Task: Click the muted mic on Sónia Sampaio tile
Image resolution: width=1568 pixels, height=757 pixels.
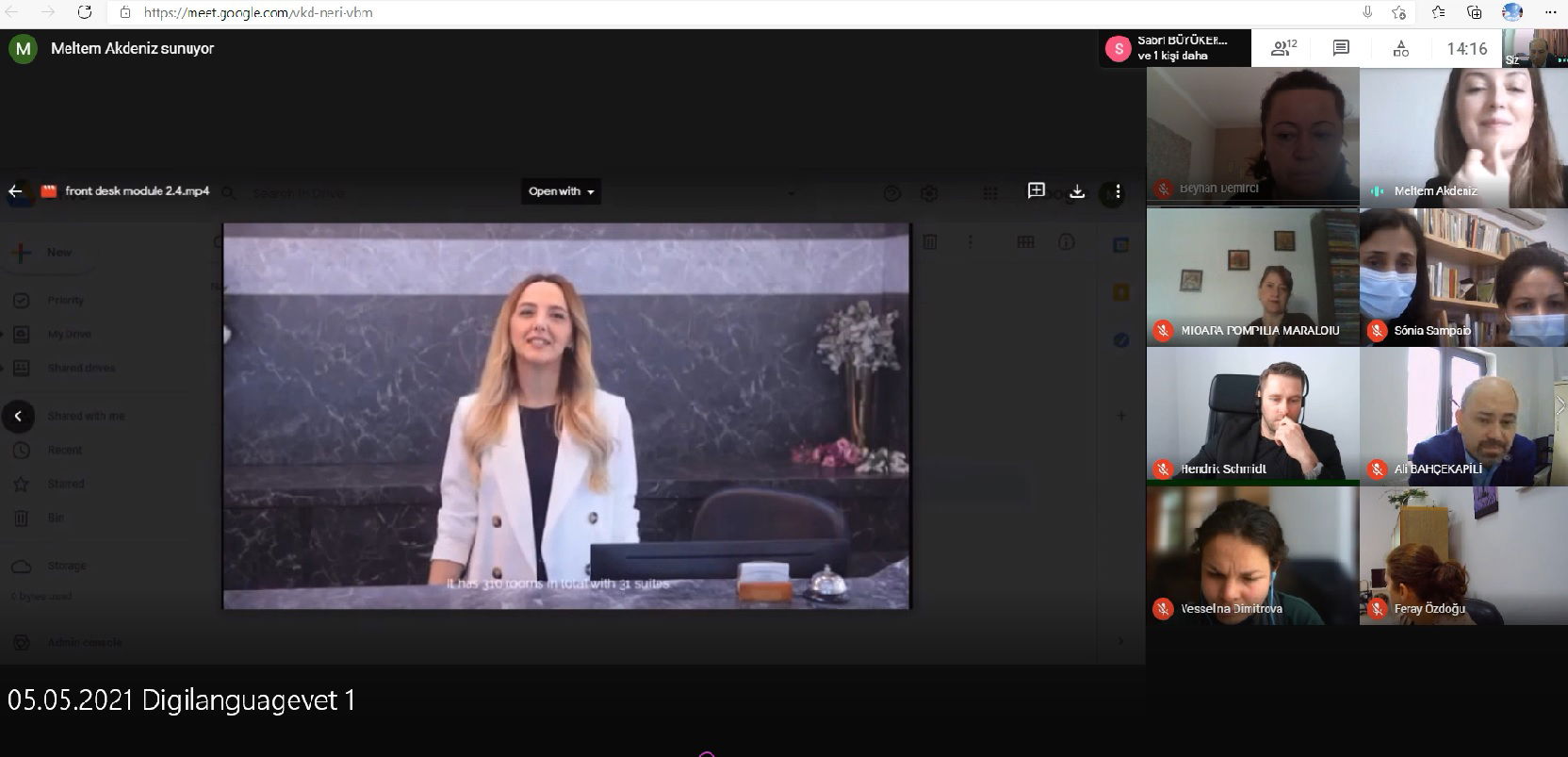Action: pos(1377,330)
